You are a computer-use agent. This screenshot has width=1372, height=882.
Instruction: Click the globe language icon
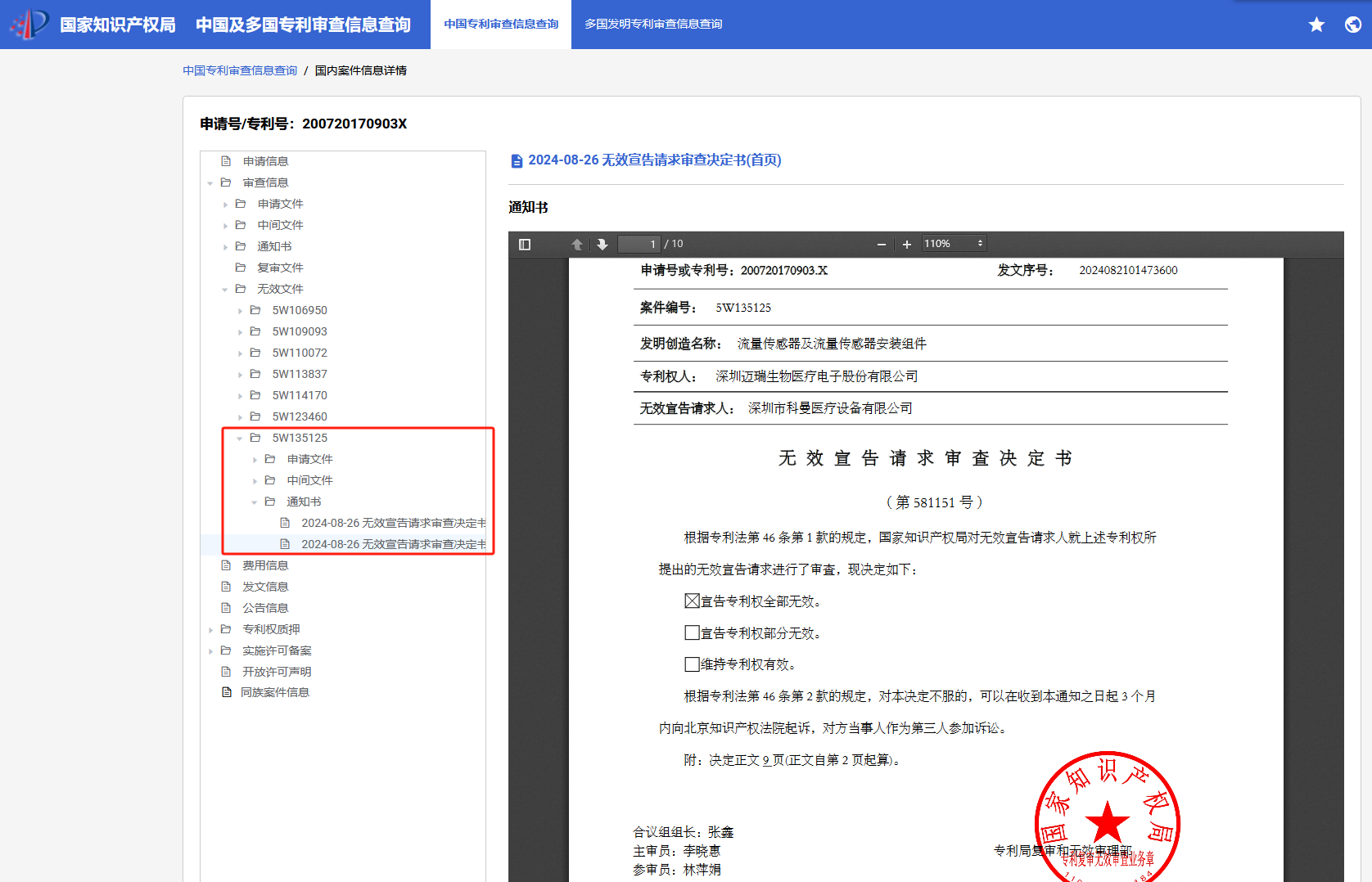click(1352, 25)
